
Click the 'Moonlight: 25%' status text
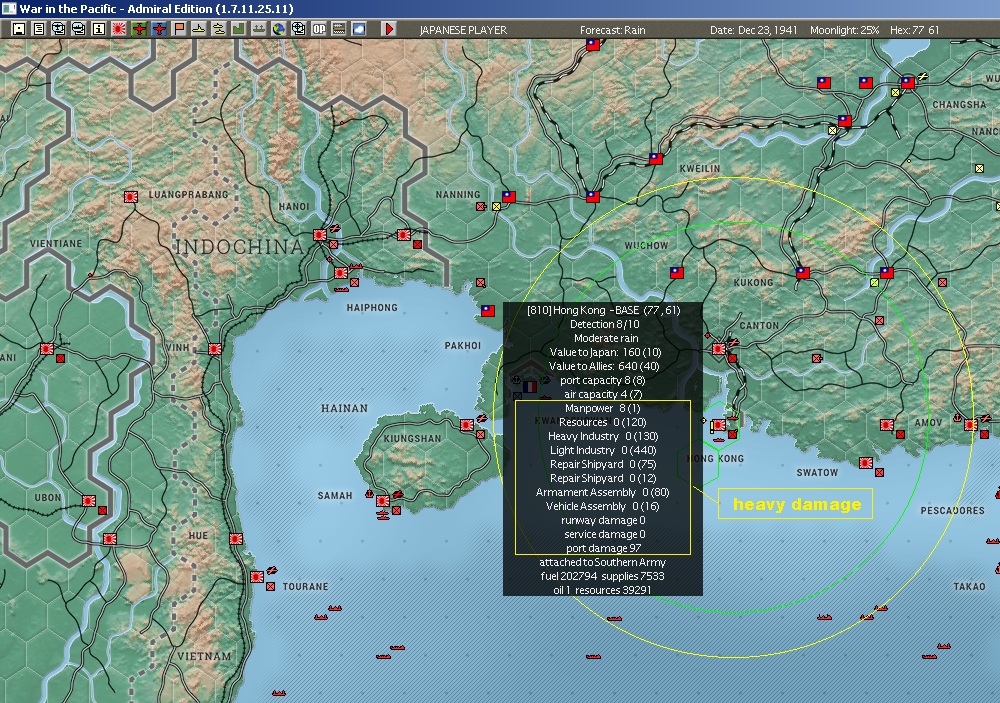tap(844, 30)
